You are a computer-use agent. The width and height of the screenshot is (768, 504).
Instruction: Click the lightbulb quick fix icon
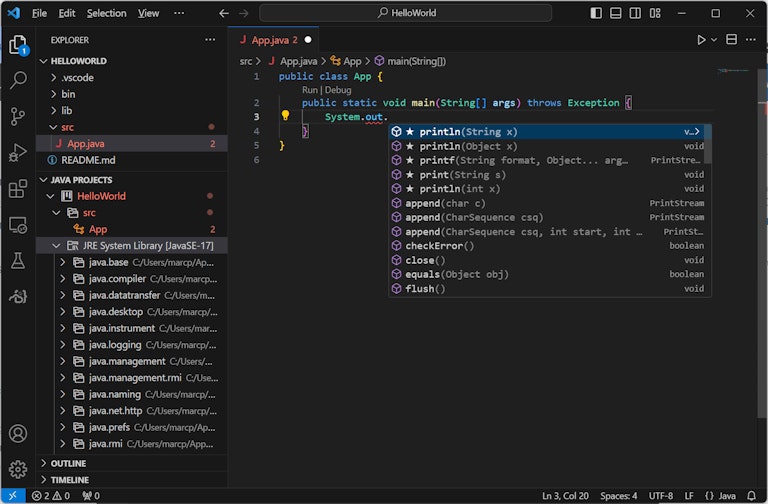point(285,116)
